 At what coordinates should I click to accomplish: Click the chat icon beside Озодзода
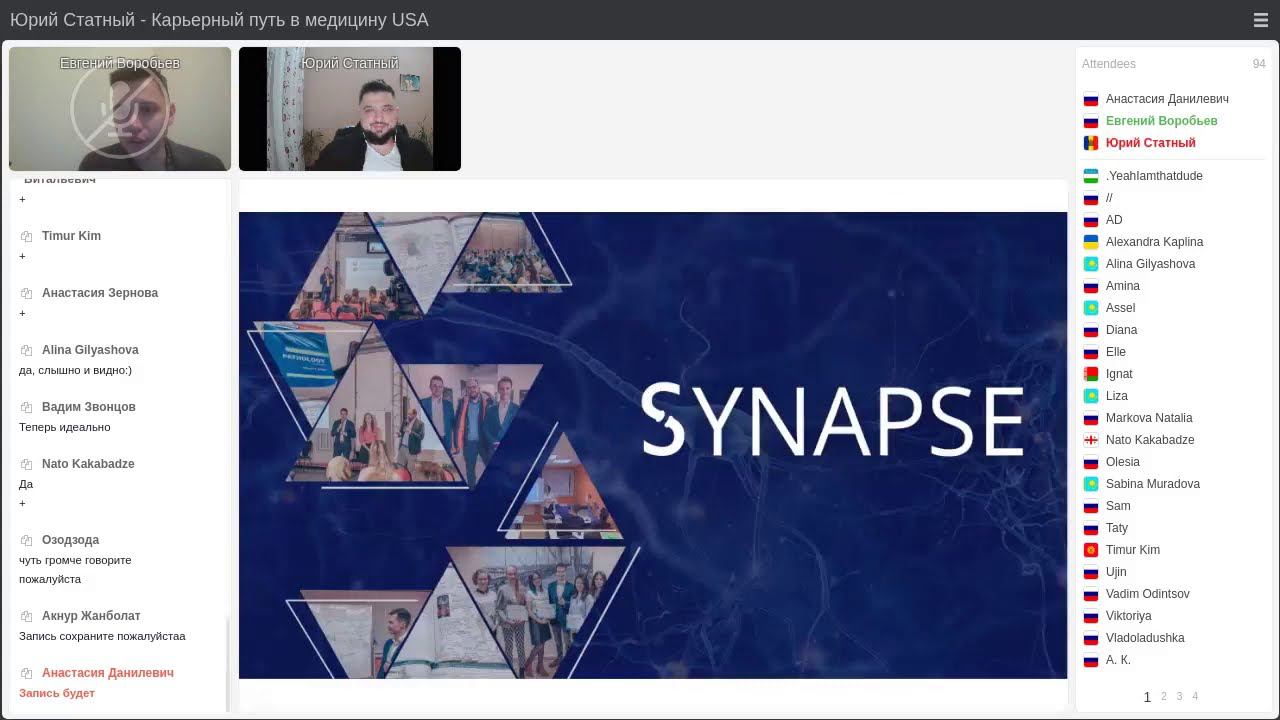tap(27, 541)
